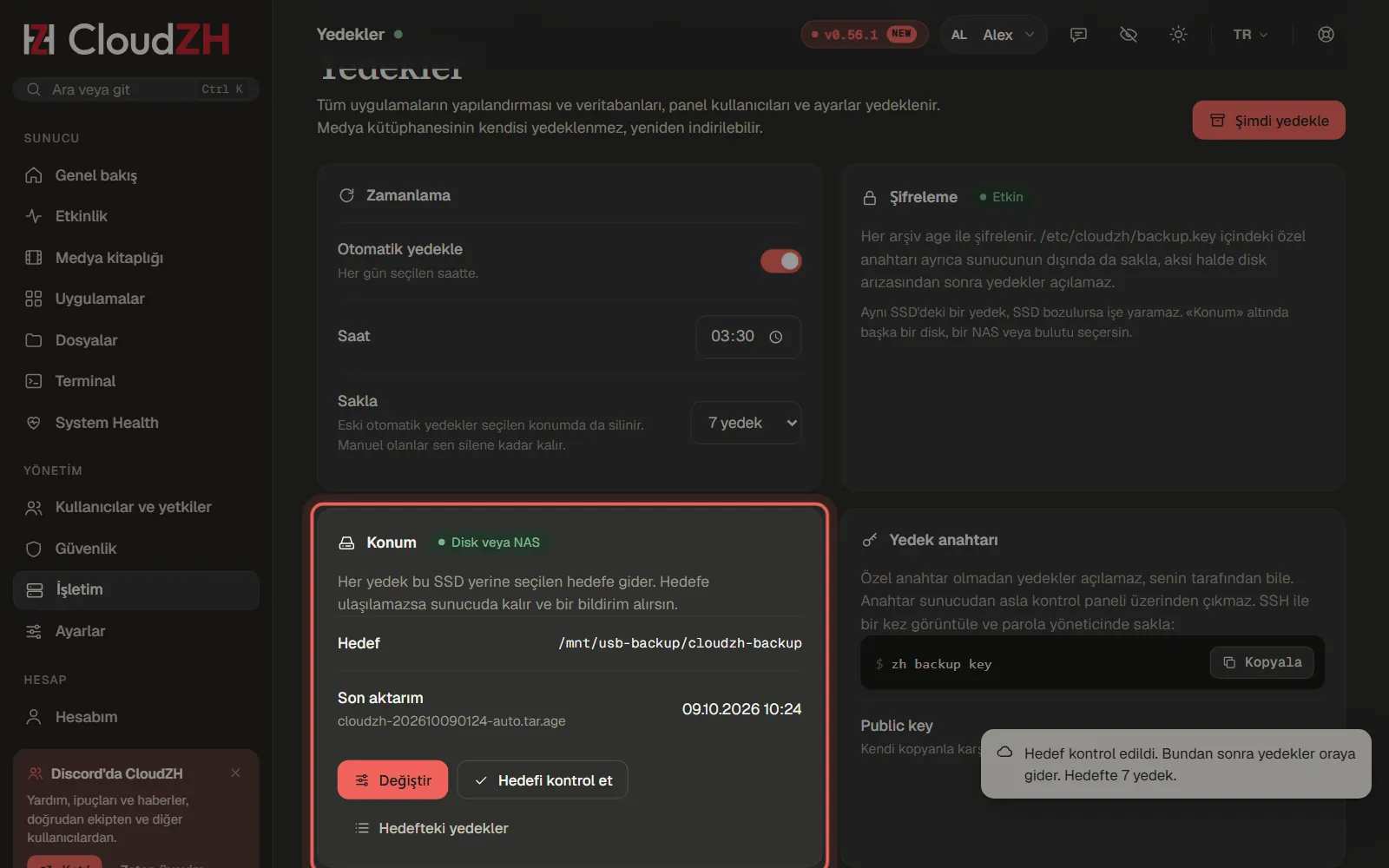Click the Discord'da CloudZH card title
This screenshot has width=1389, height=868.
pyautogui.click(x=116, y=773)
